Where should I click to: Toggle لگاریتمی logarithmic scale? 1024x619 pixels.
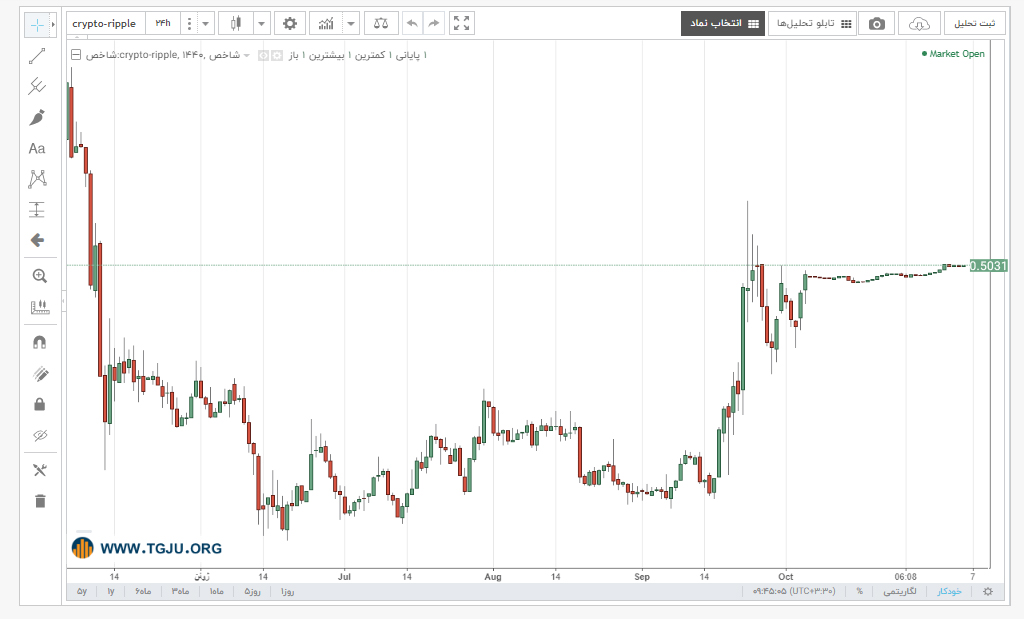899,591
